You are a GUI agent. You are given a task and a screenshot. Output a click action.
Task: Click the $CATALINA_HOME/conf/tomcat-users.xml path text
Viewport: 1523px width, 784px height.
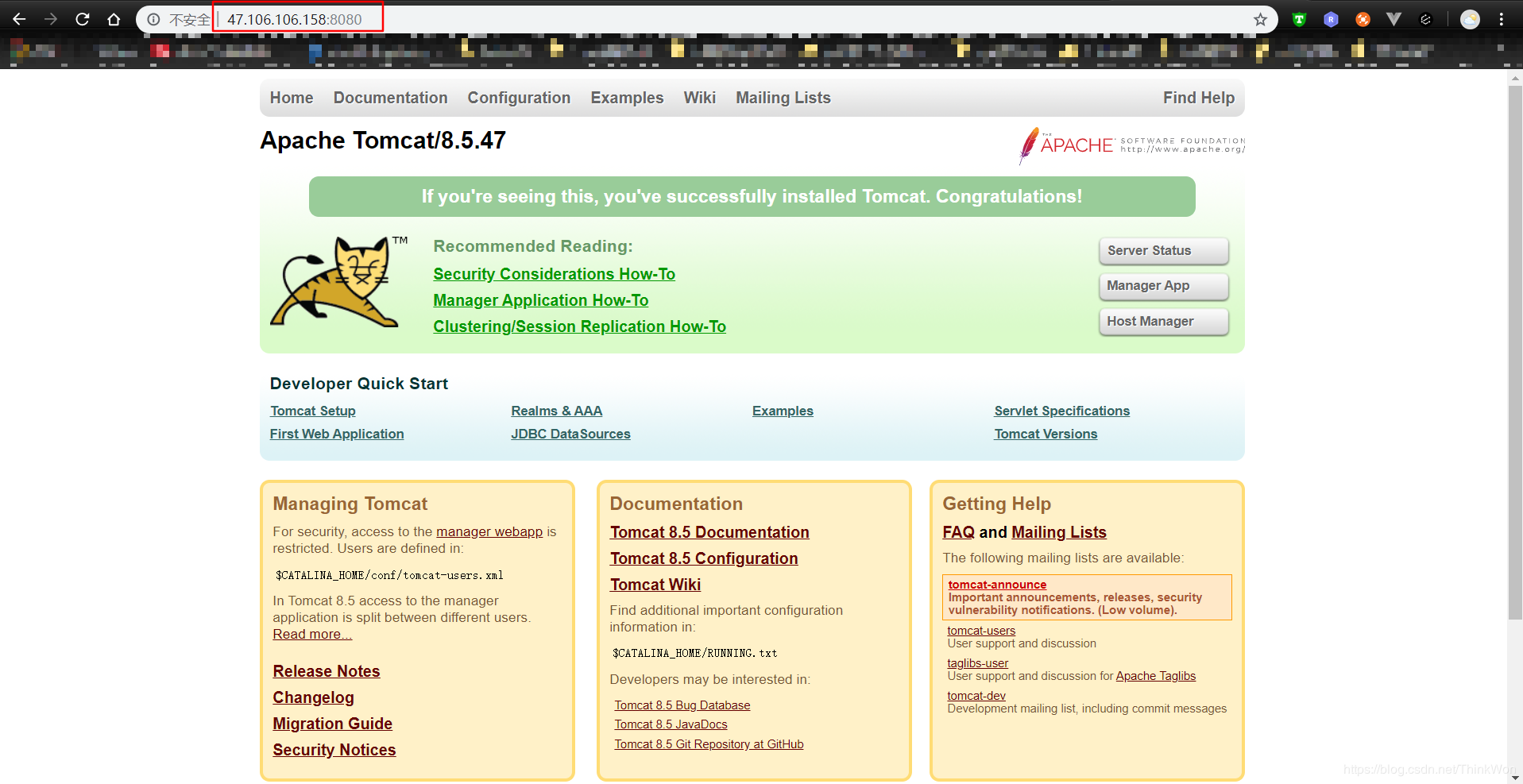[x=389, y=575]
